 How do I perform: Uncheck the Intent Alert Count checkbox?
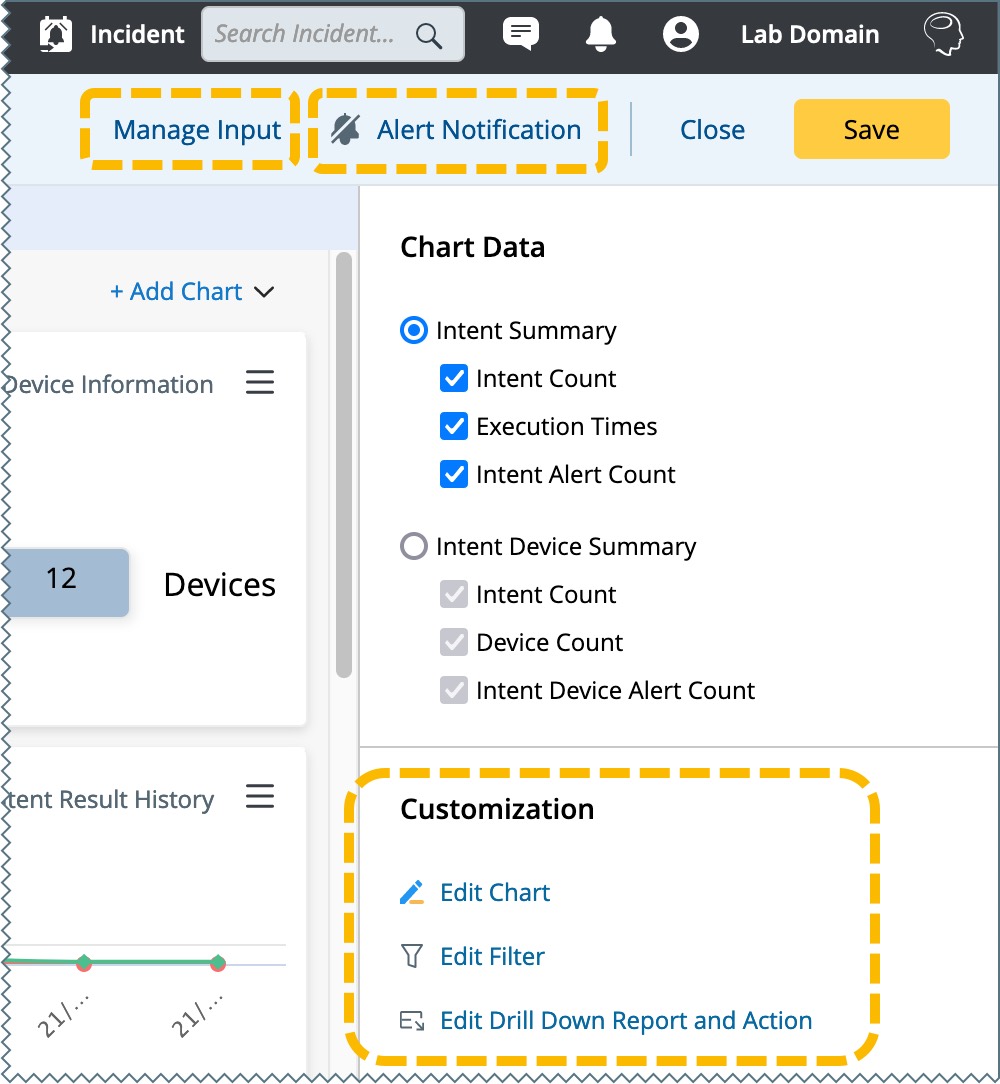click(454, 475)
